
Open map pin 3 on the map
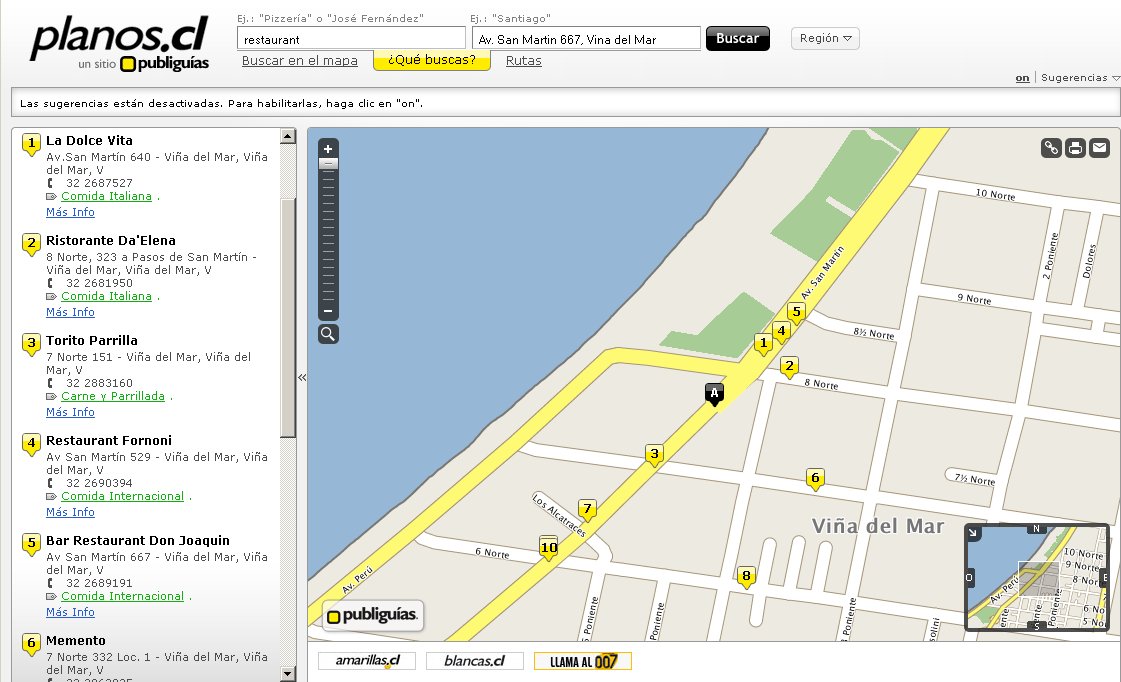tap(654, 455)
